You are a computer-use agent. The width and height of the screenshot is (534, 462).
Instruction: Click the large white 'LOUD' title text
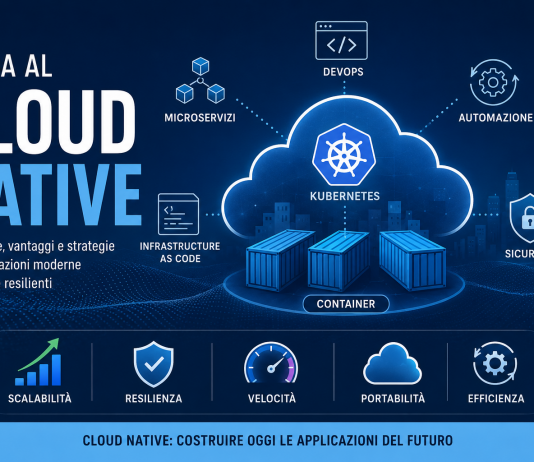point(68,122)
